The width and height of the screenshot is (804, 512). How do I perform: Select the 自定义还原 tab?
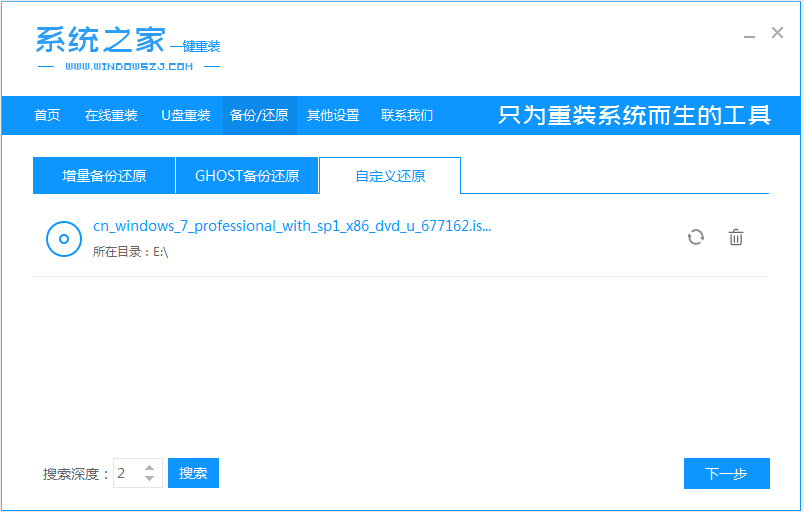tap(390, 176)
